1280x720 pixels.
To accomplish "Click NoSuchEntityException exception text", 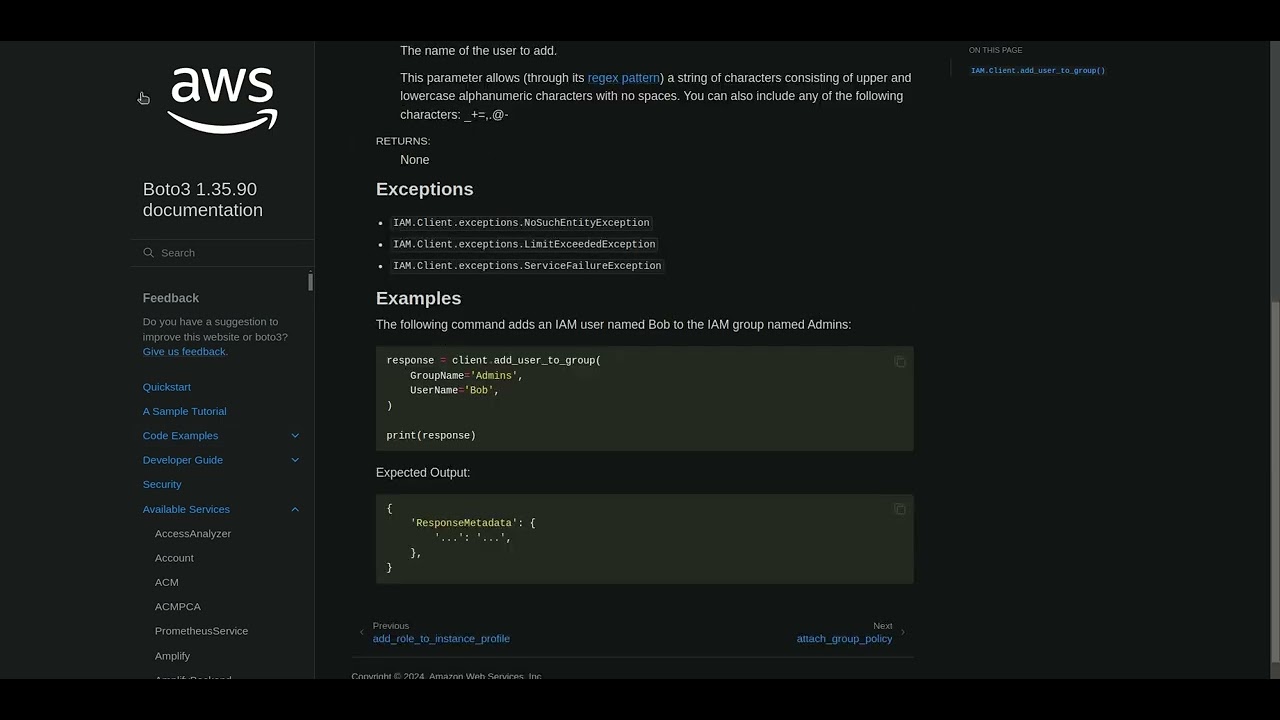I will pos(521,223).
